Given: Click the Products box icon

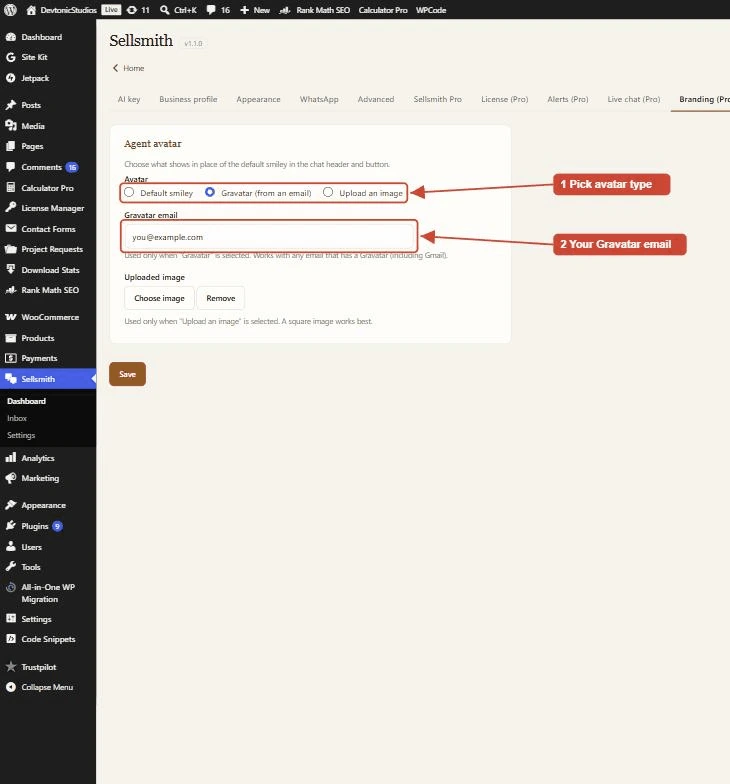Looking at the screenshot, I should (x=10, y=338).
